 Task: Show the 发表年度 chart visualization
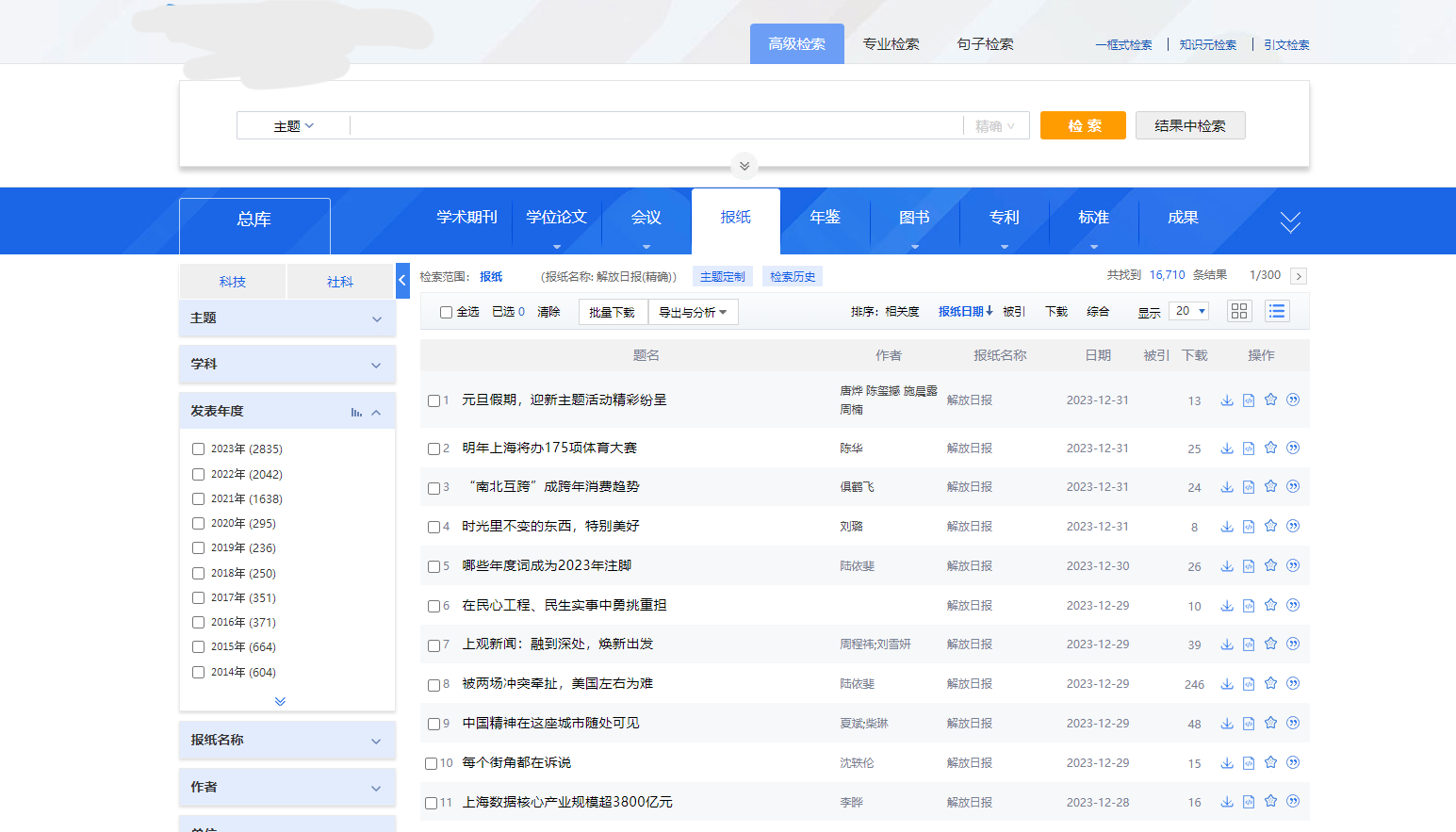coord(356,412)
